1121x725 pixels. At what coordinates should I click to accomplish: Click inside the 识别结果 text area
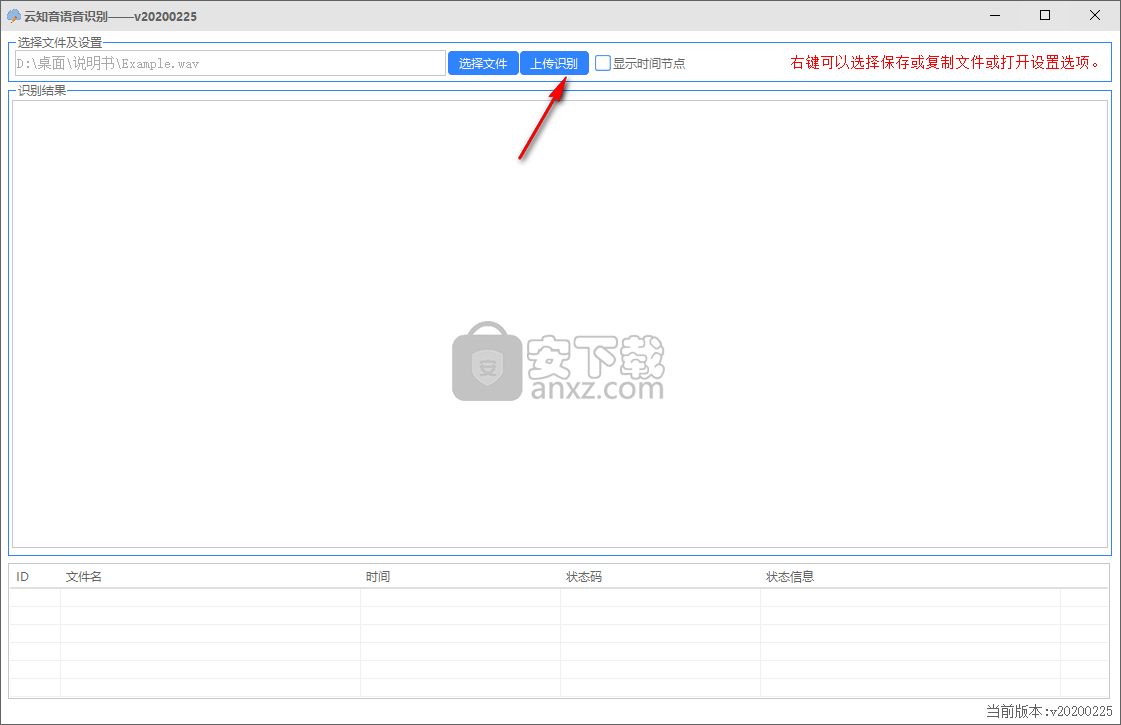[x=560, y=324]
